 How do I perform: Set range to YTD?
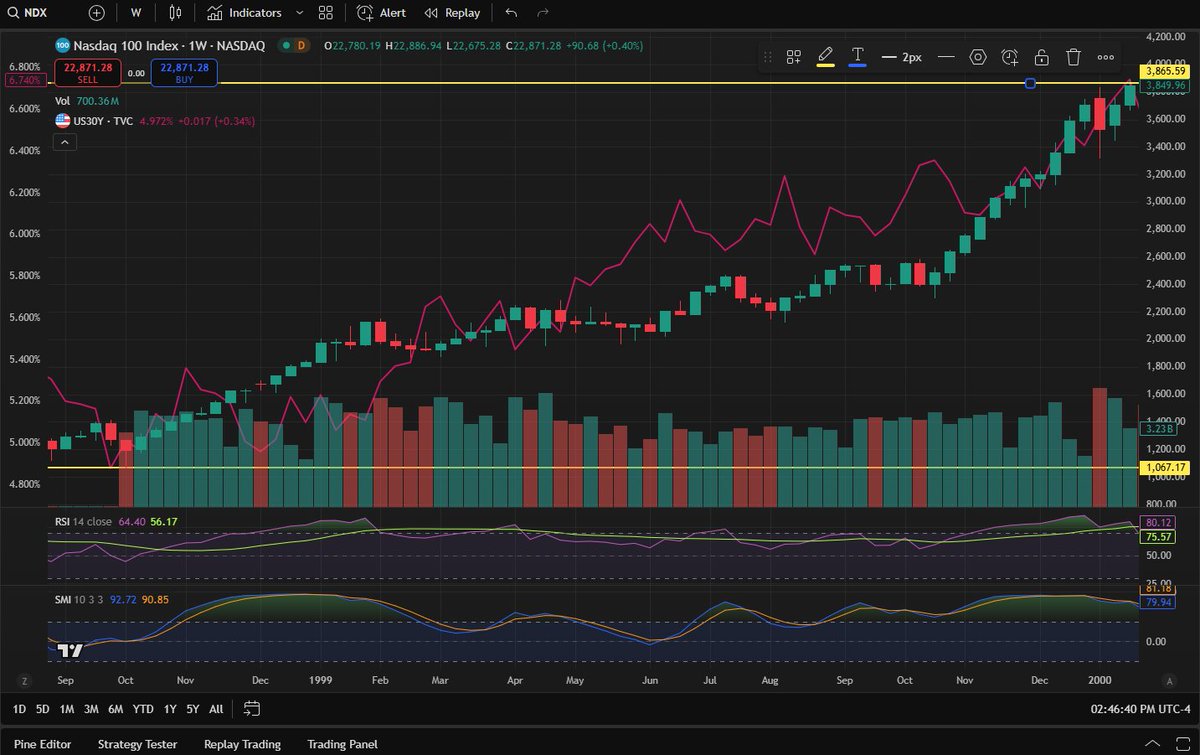point(143,709)
